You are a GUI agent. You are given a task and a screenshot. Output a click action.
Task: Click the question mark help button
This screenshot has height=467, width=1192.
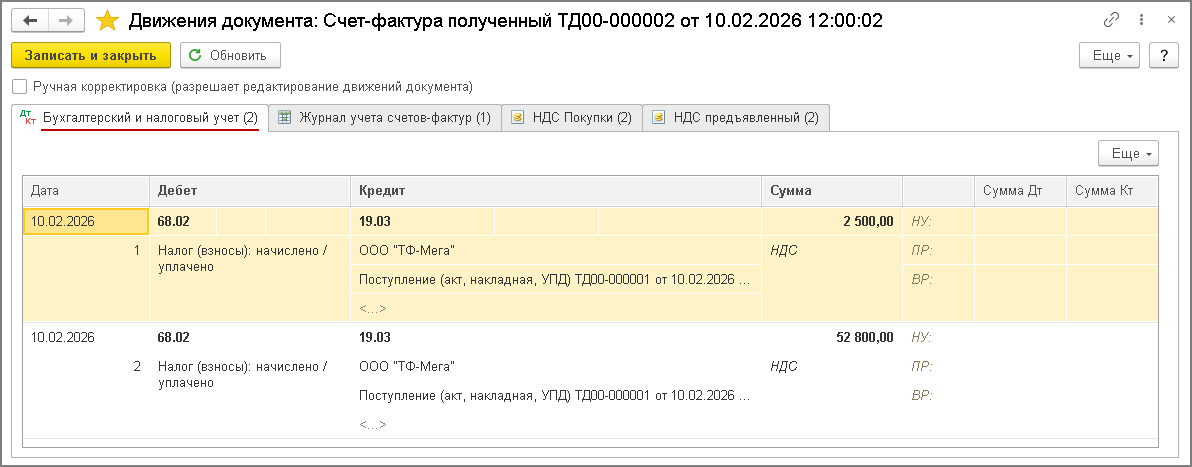click(1163, 56)
